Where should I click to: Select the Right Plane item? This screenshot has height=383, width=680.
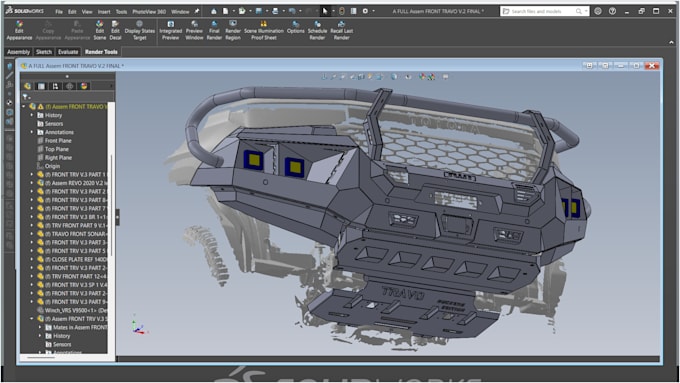[x=54, y=157]
